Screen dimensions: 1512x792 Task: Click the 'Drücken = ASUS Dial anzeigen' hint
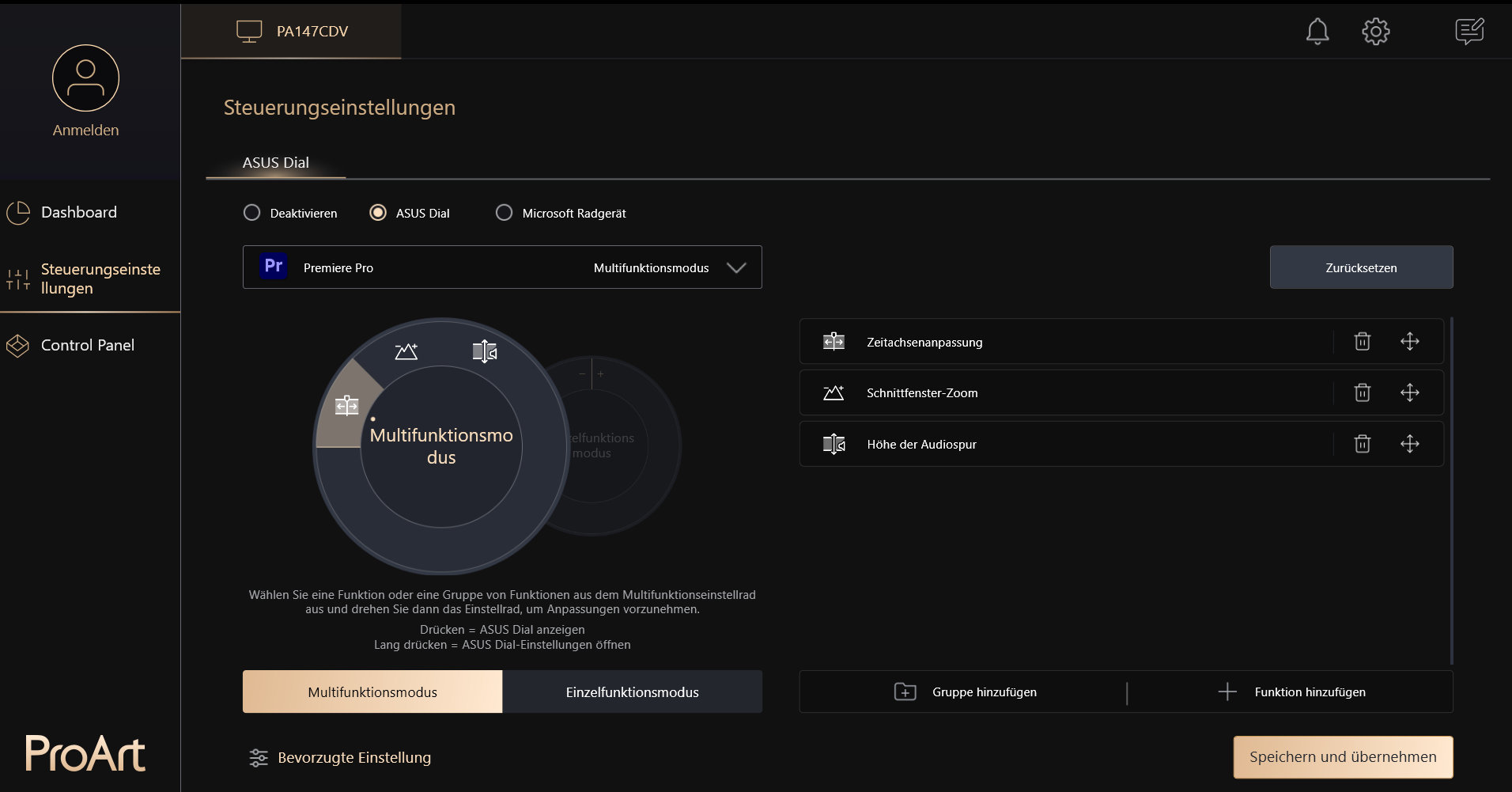[x=502, y=630]
